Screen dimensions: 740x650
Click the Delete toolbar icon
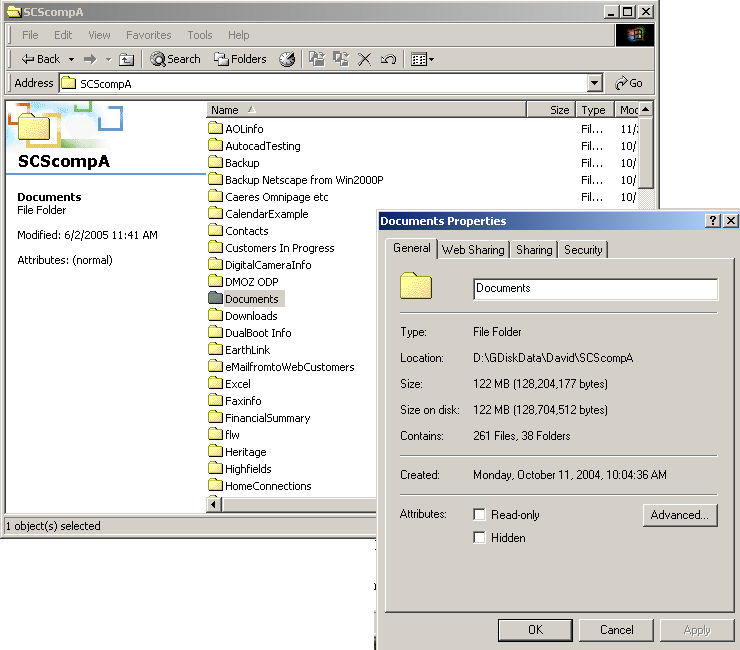(365, 59)
